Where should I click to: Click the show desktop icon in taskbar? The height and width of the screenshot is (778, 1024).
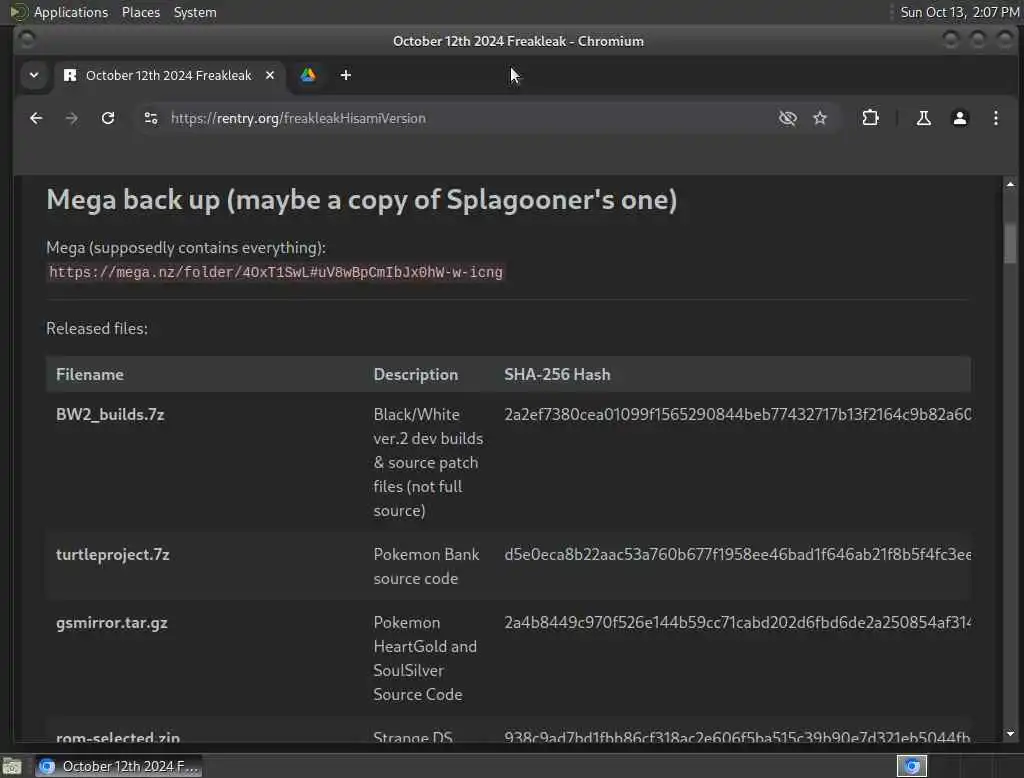(x=12, y=766)
